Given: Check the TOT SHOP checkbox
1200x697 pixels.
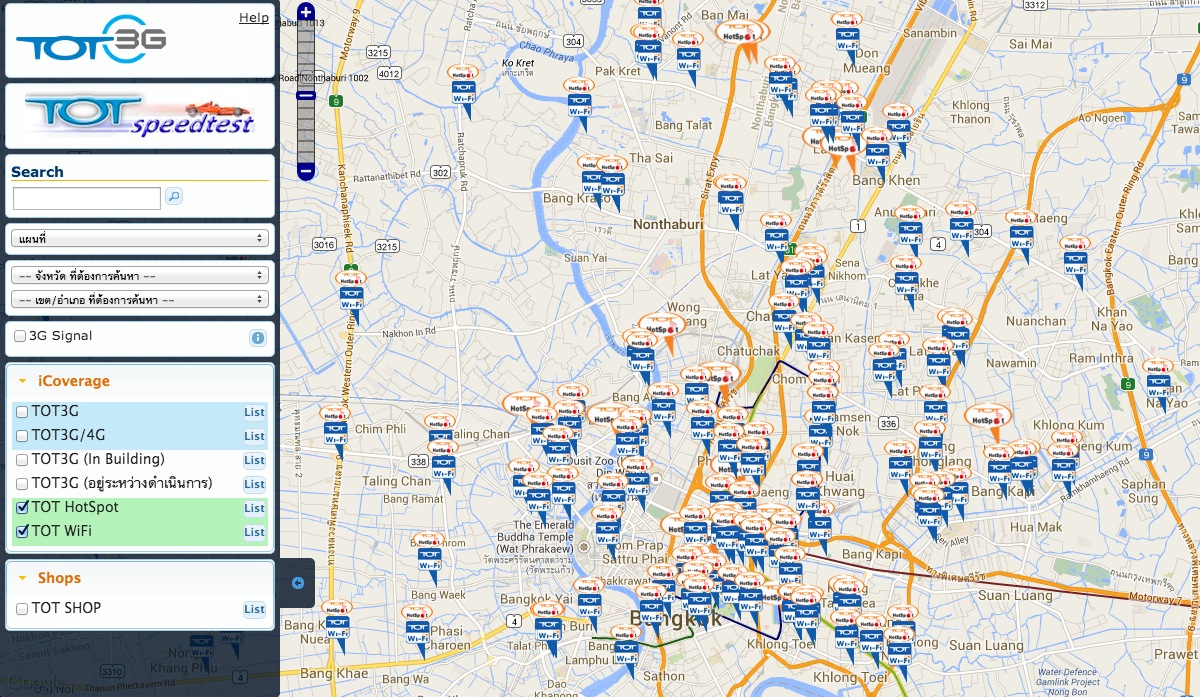Looking at the screenshot, I should 22,609.
